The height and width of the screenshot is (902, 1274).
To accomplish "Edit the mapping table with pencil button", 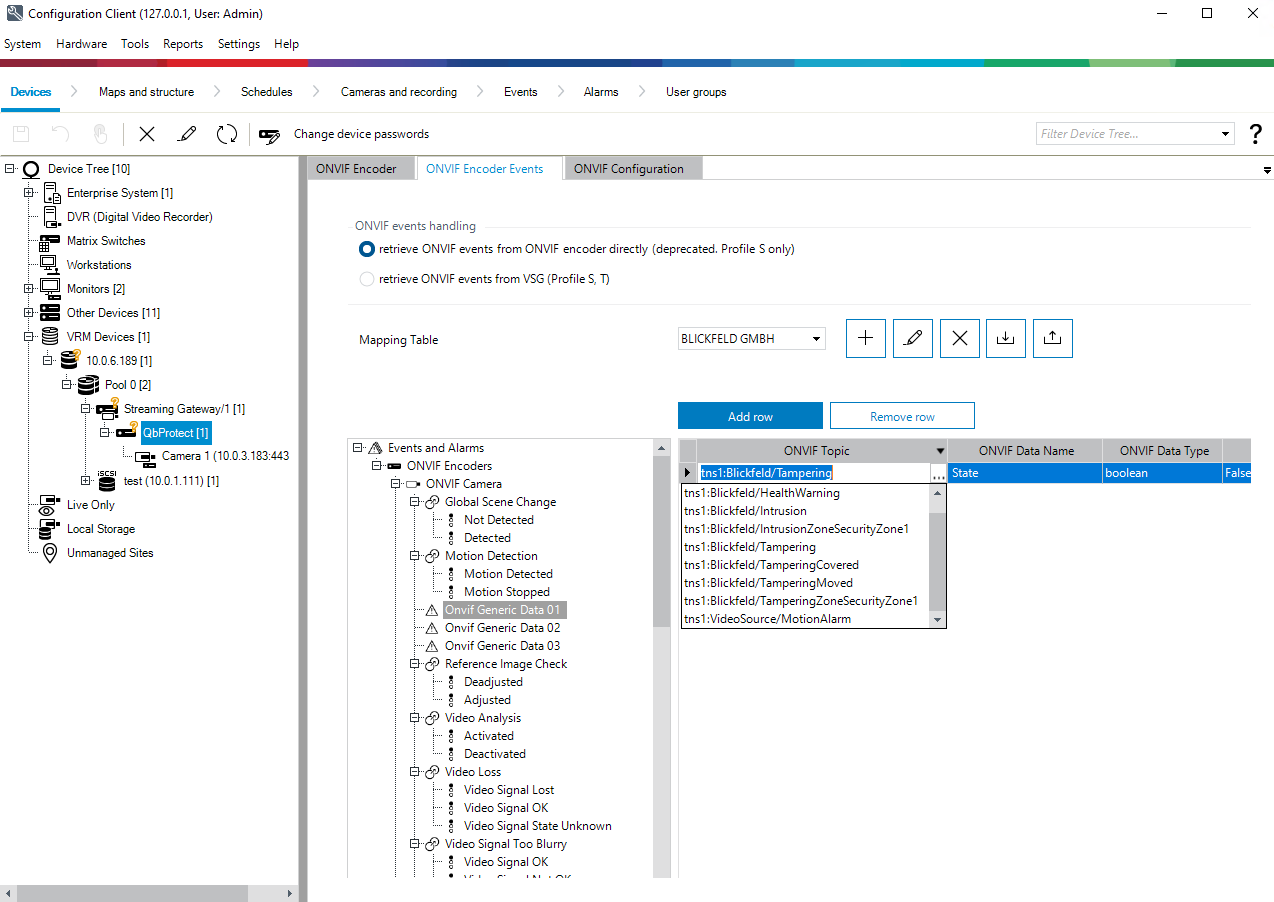I will pyautogui.click(x=912, y=339).
